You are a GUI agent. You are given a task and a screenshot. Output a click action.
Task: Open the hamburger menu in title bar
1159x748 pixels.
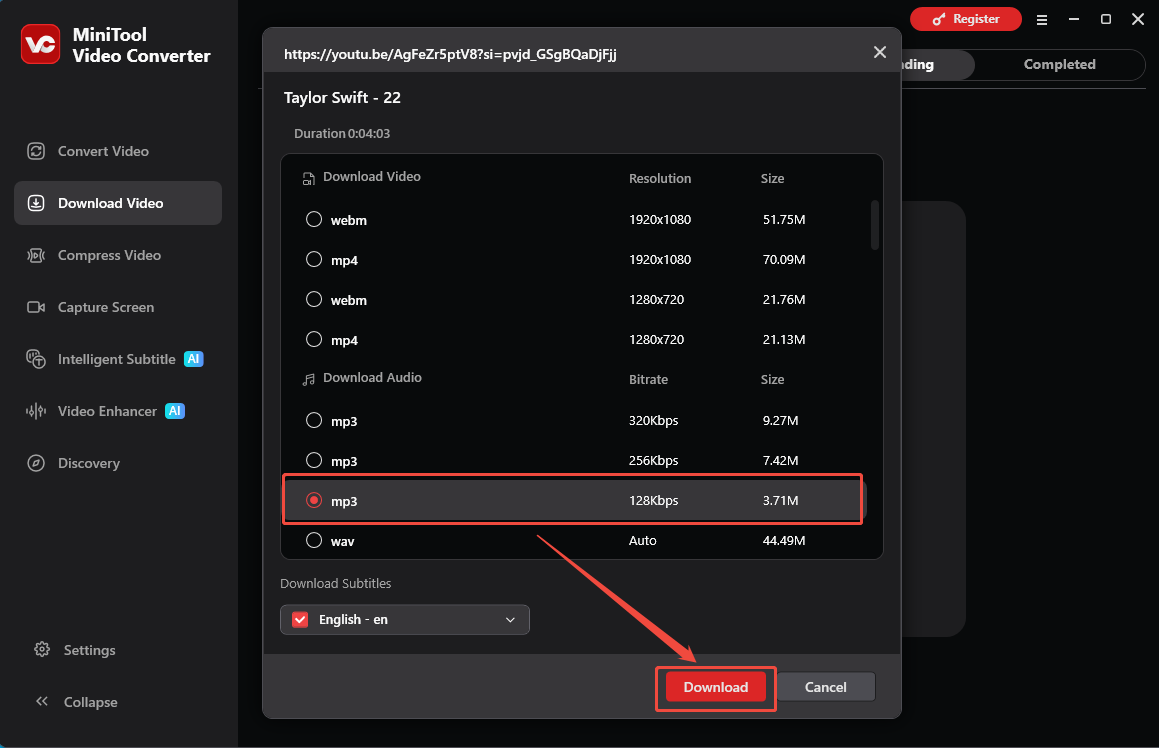click(x=1041, y=20)
